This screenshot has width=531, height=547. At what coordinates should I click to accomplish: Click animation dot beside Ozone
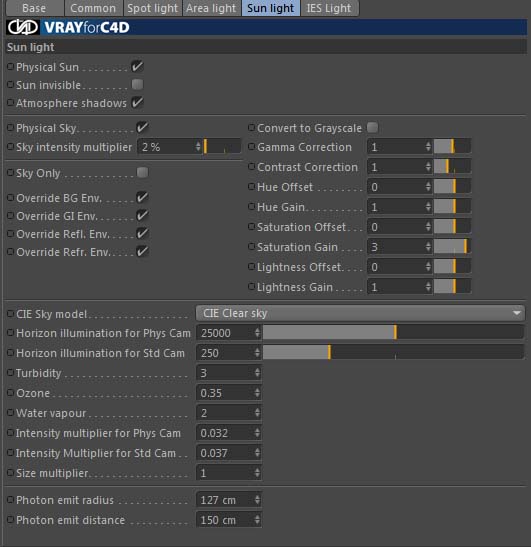[11, 393]
